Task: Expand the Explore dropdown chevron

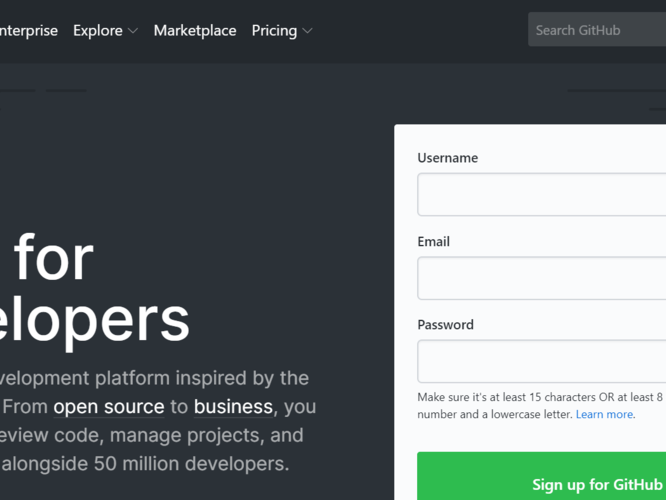Action: (133, 31)
